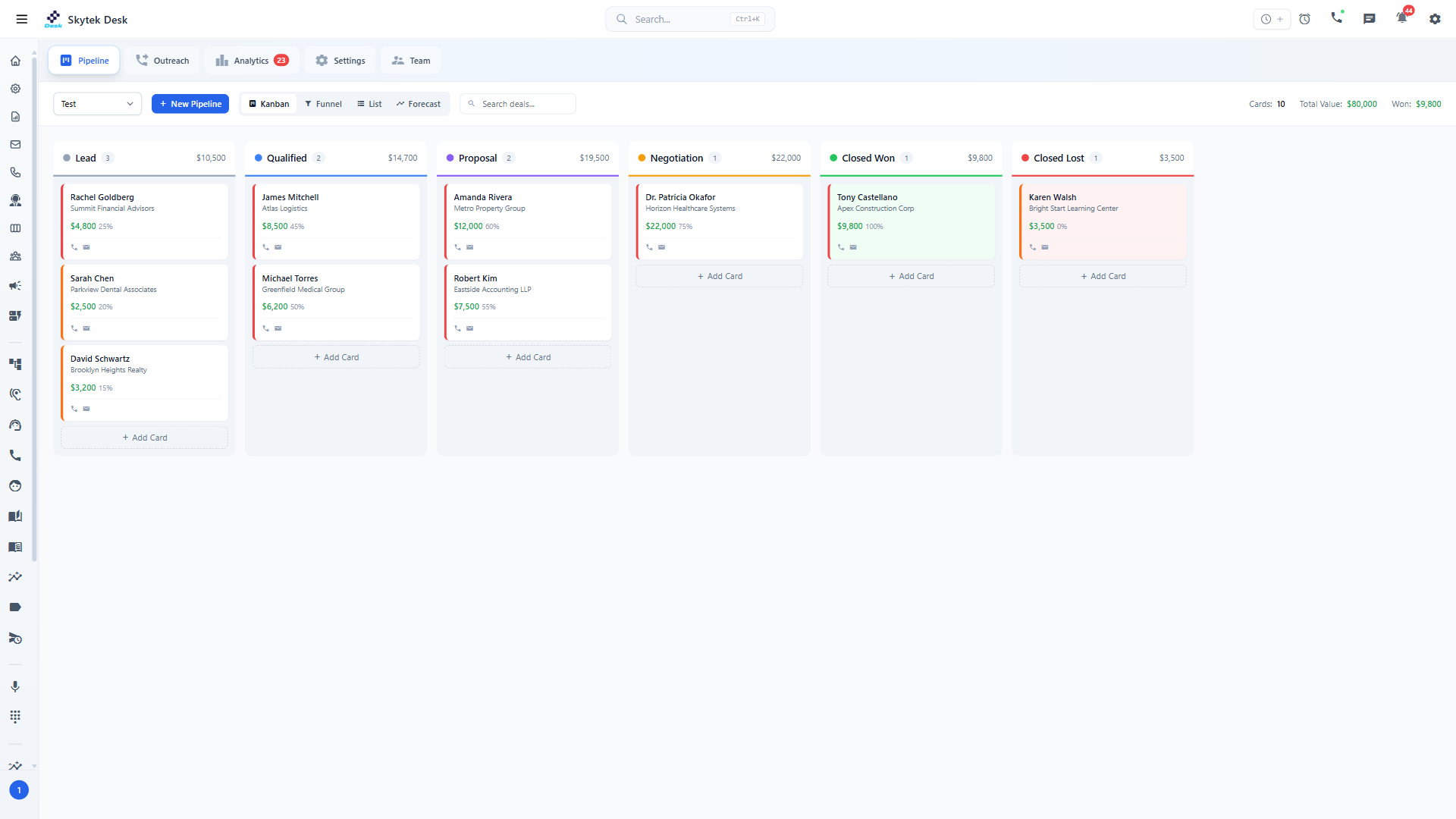Click the New Pipeline button
This screenshot has height=819, width=1456.
pyautogui.click(x=190, y=104)
